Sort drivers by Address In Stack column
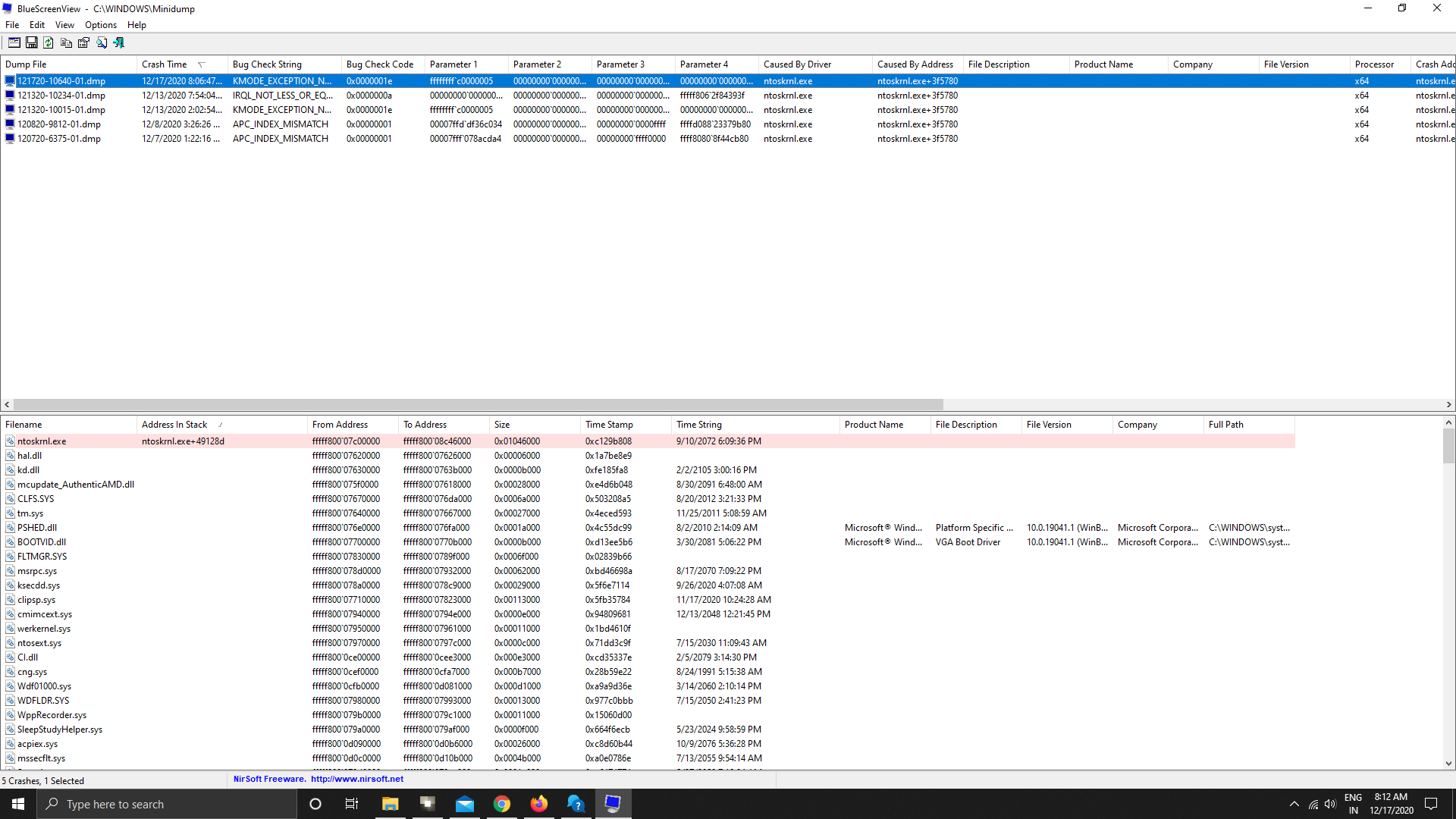Image resolution: width=1456 pixels, height=819 pixels. [222, 425]
